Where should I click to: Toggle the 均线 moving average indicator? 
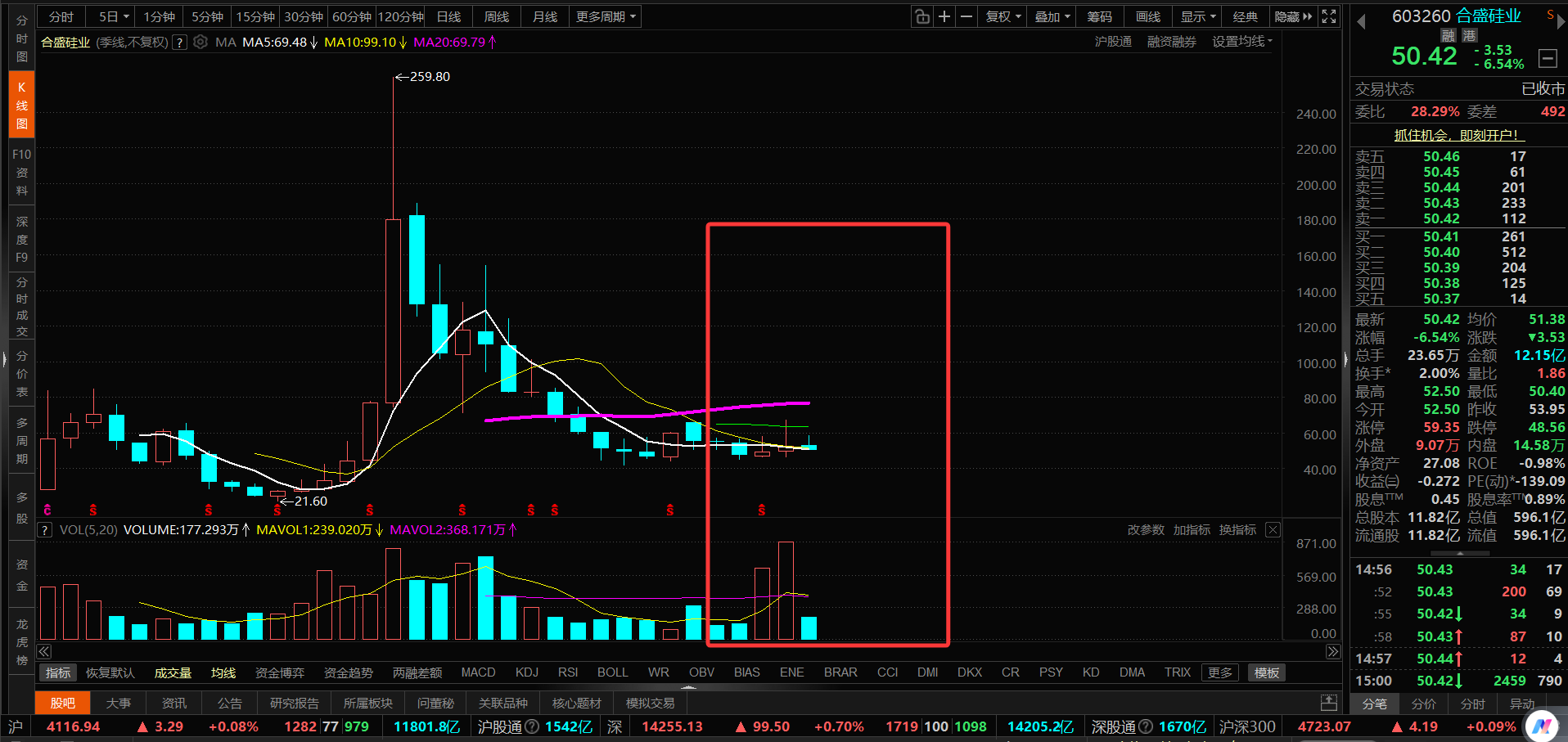pos(223,672)
